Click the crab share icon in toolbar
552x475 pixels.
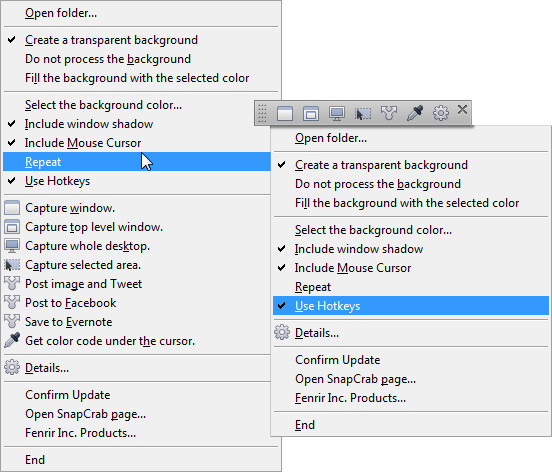(x=389, y=113)
